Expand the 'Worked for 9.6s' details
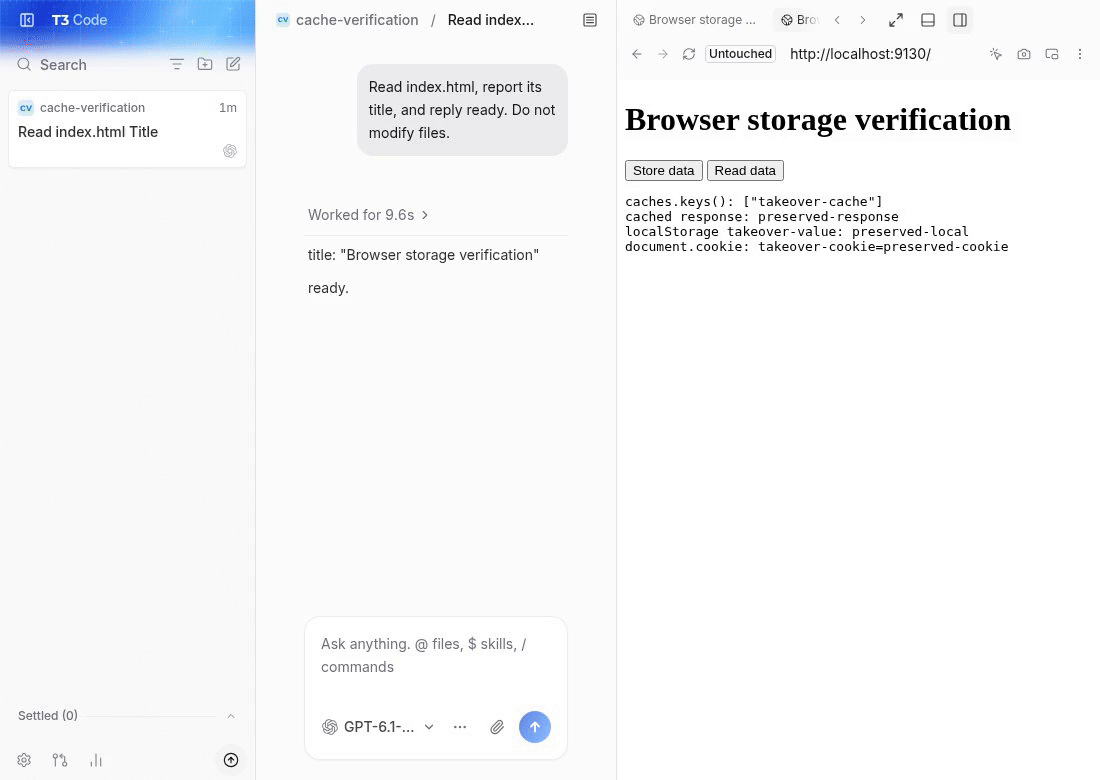This screenshot has width=1100, height=780. (368, 215)
